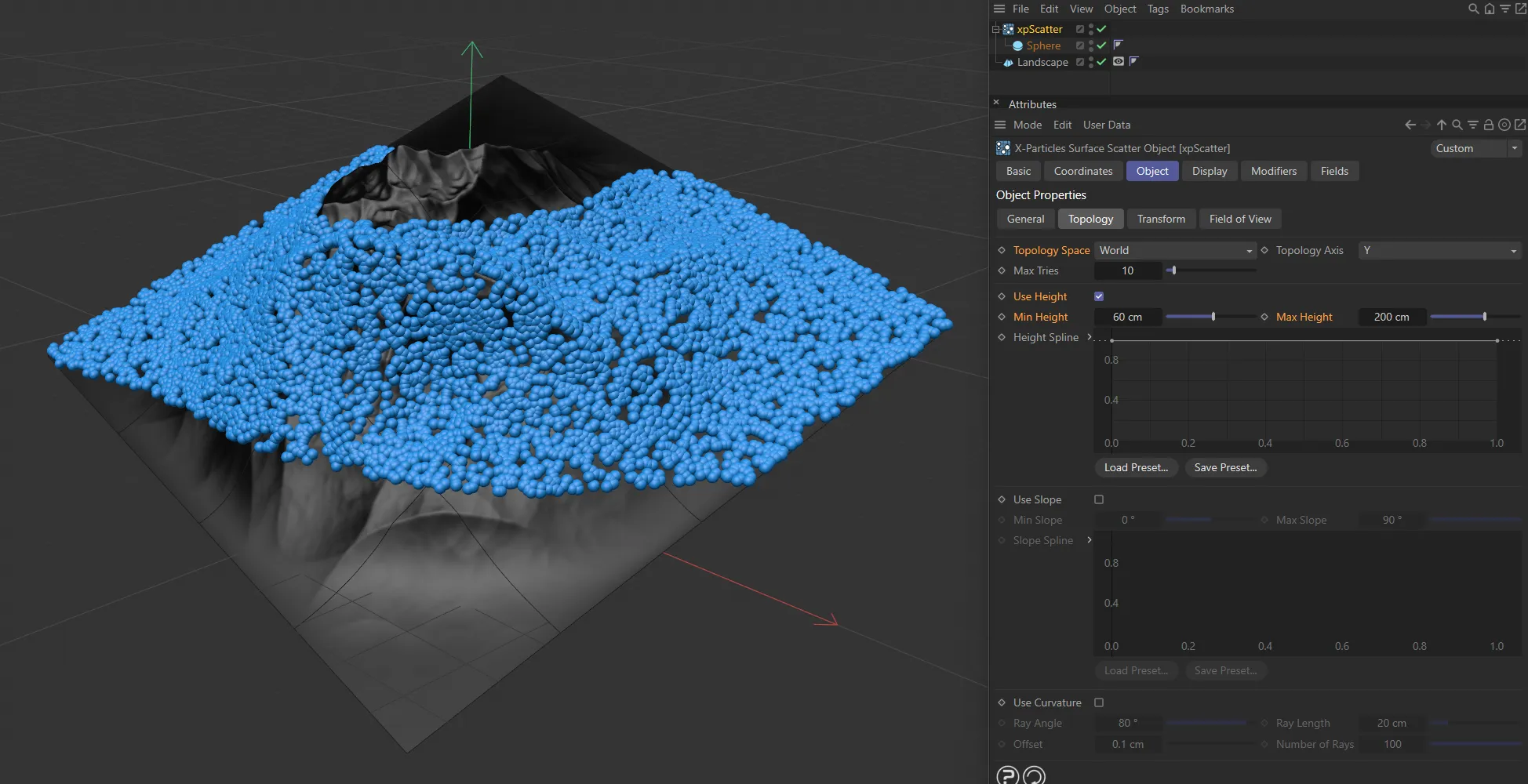Click the Load Preset button under Height Spline
1528x784 pixels.
(x=1136, y=467)
